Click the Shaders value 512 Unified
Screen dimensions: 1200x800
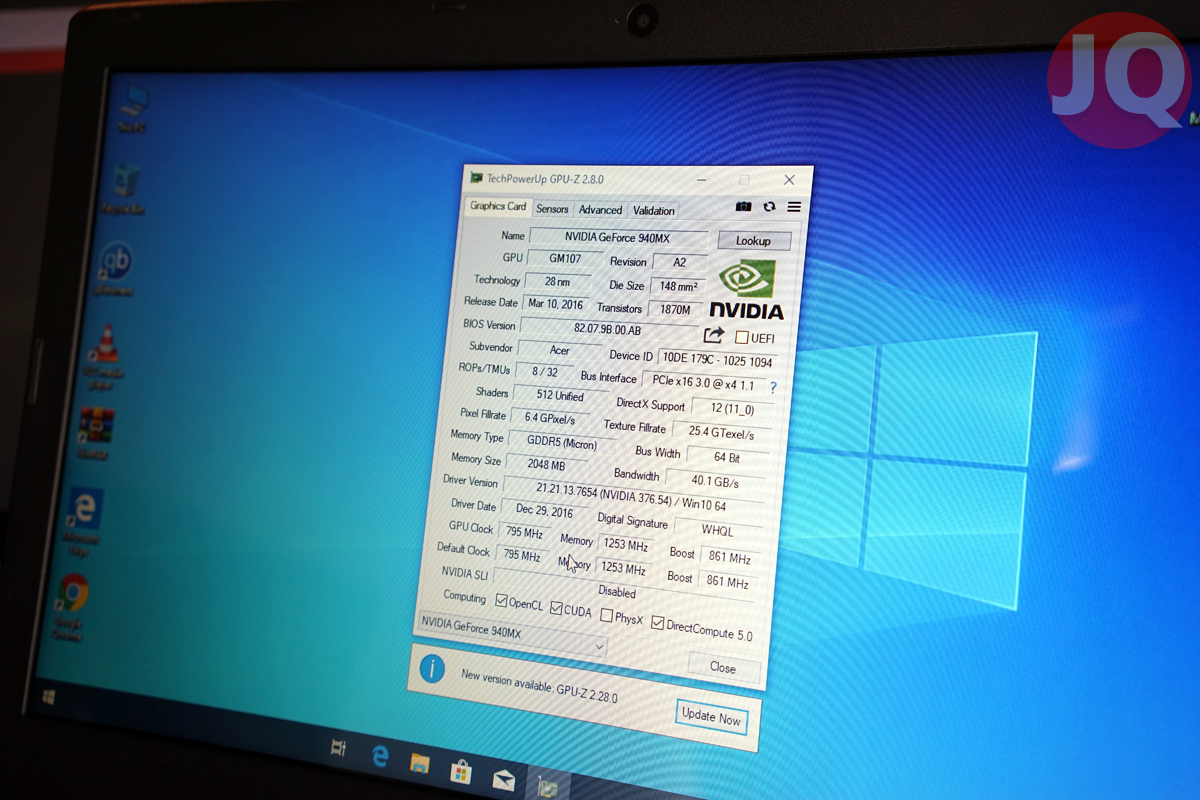pos(558,395)
